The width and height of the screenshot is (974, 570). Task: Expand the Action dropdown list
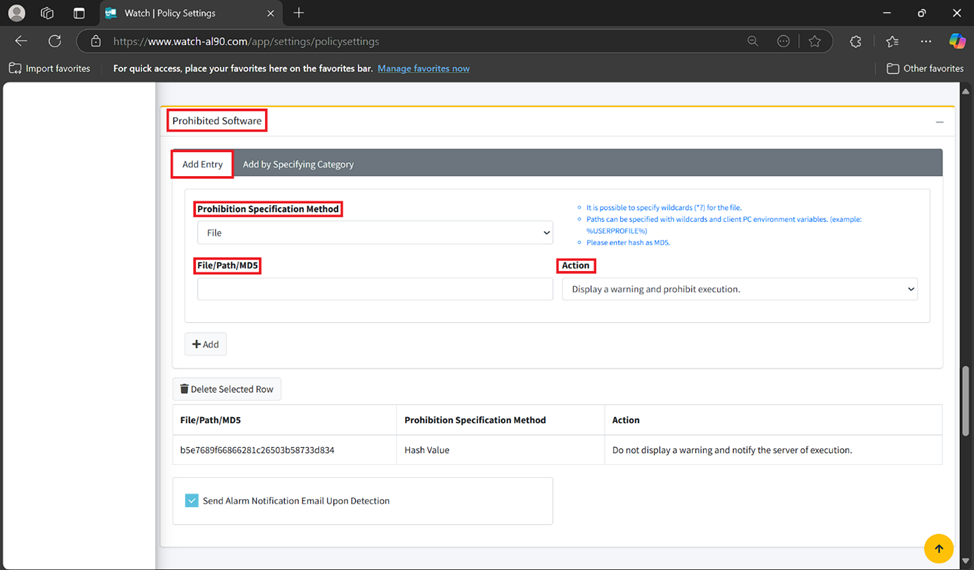pyautogui.click(x=739, y=289)
